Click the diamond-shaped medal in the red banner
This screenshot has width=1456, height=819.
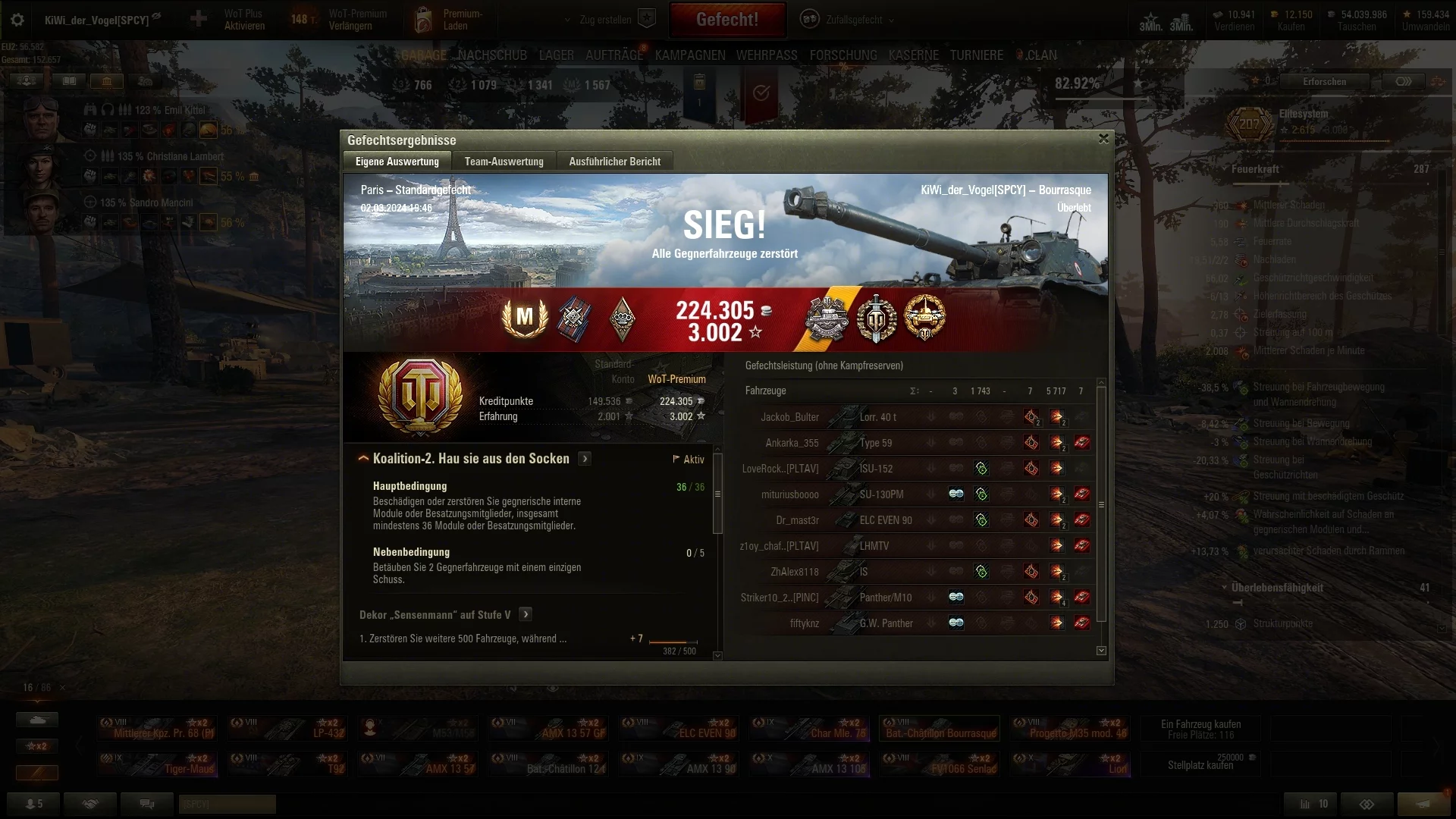click(x=622, y=318)
